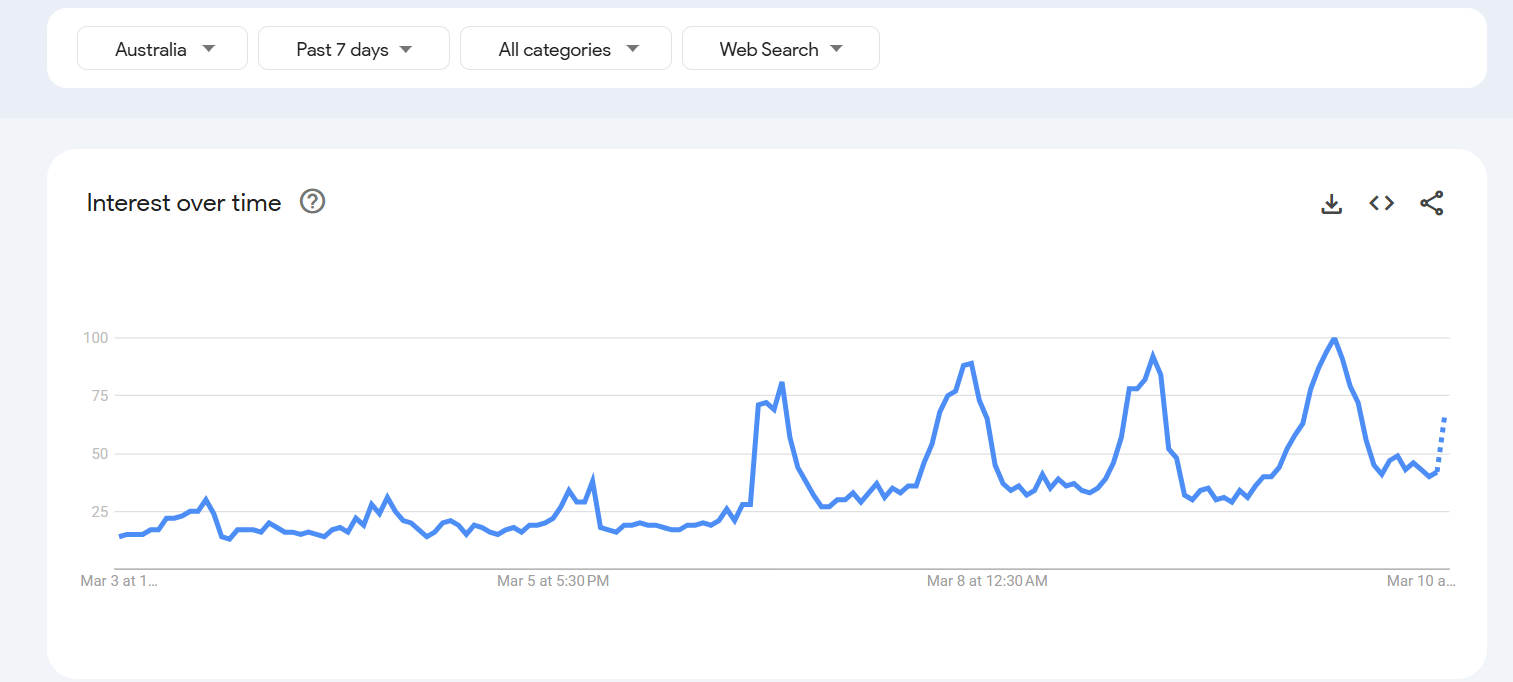Open the Australia region dropdown
Screen dimensions: 1513x682
coord(162,49)
